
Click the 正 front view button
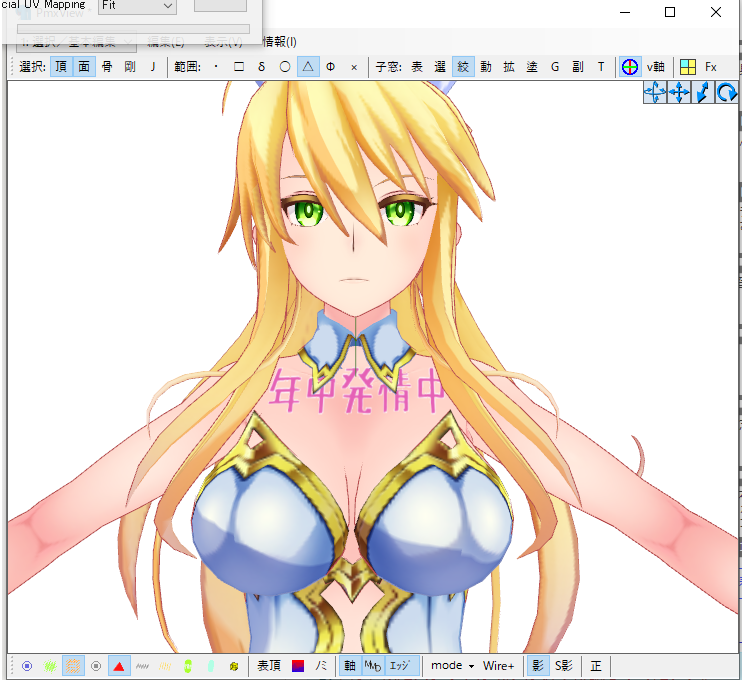tap(596, 666)
